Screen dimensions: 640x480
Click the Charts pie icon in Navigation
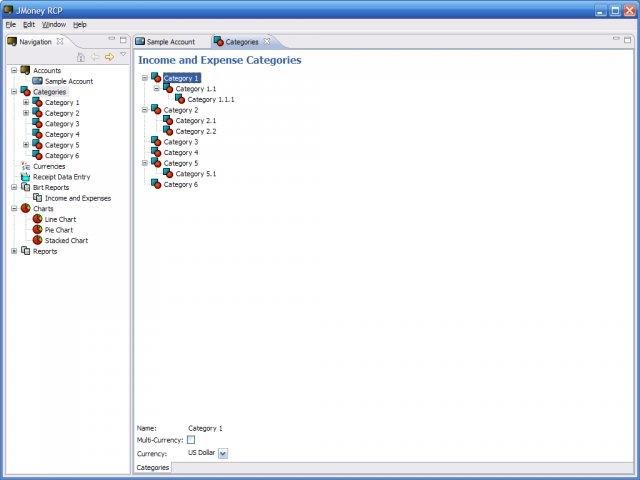[x=25, y=208]
